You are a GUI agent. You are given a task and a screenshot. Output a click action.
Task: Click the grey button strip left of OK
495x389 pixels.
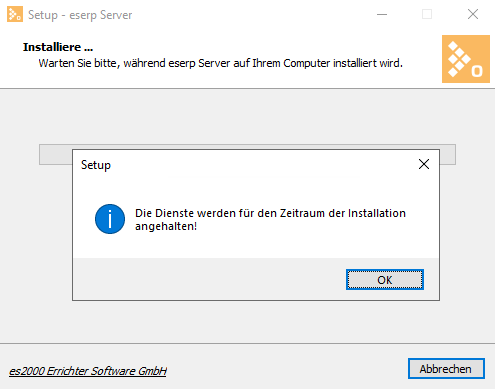click(209, 279)
